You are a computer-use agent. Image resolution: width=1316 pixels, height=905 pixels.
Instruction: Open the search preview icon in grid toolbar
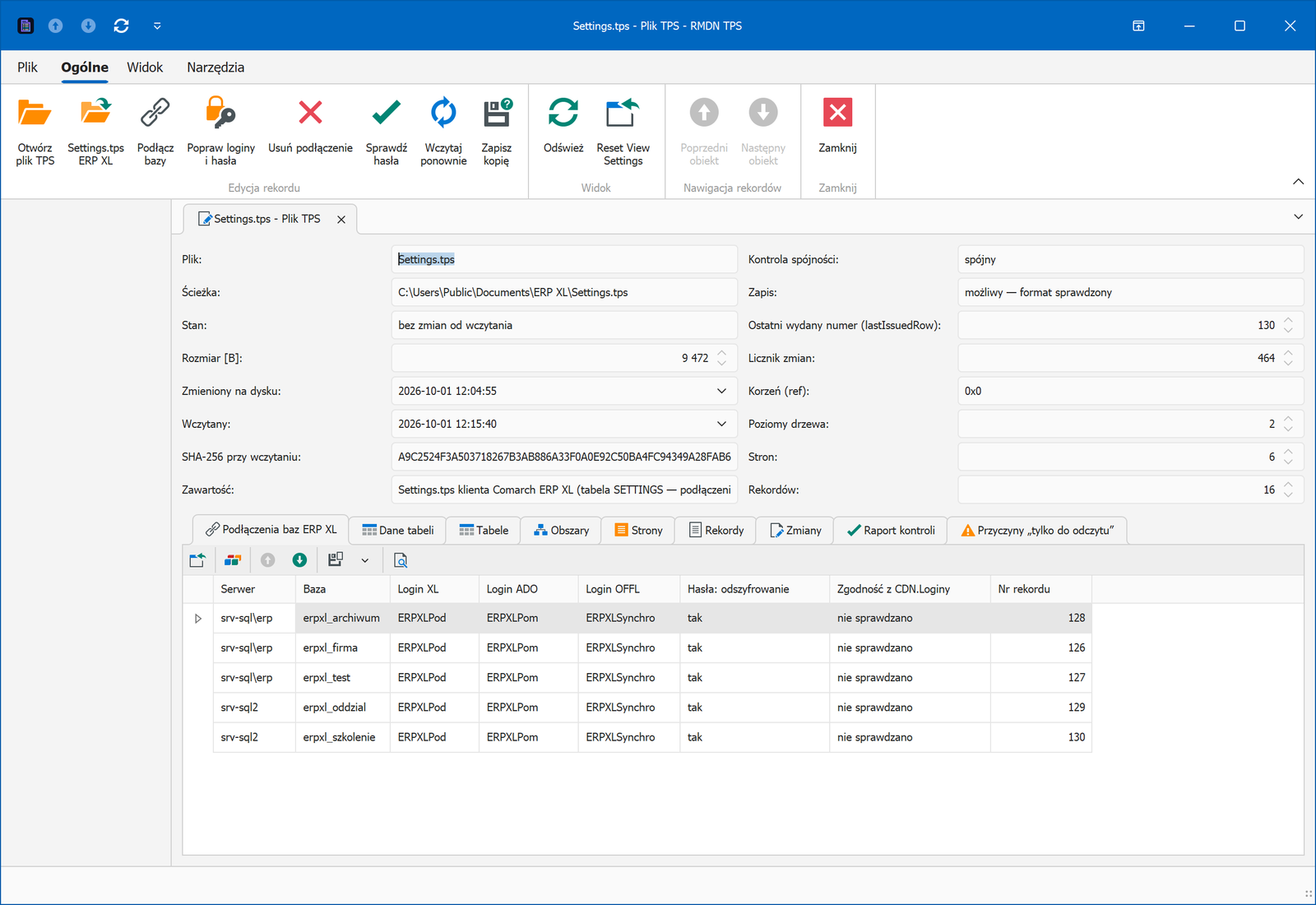(401, 560)
